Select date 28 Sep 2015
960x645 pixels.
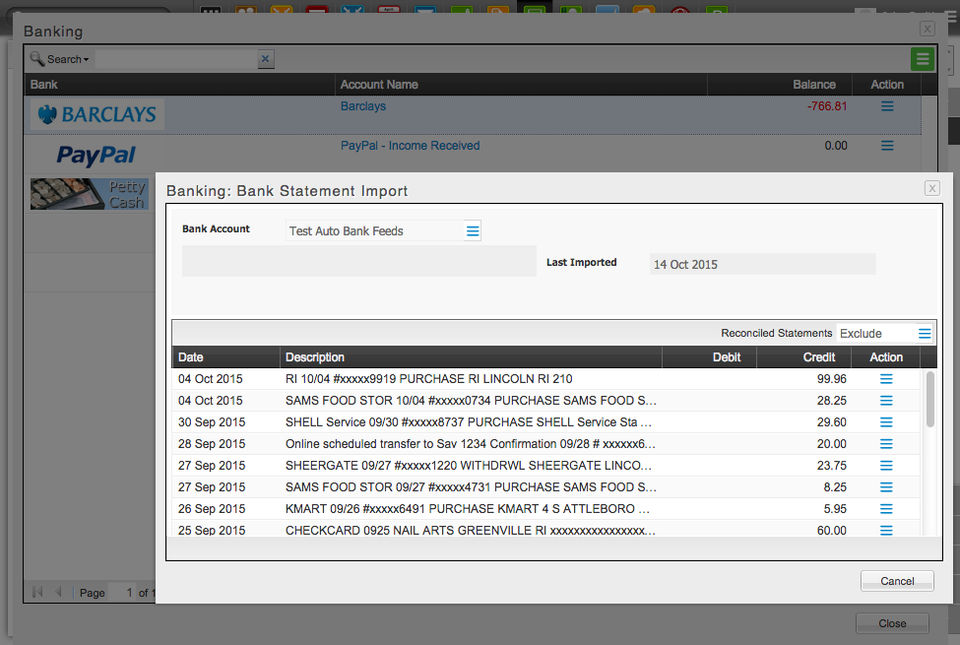point(211,444)
